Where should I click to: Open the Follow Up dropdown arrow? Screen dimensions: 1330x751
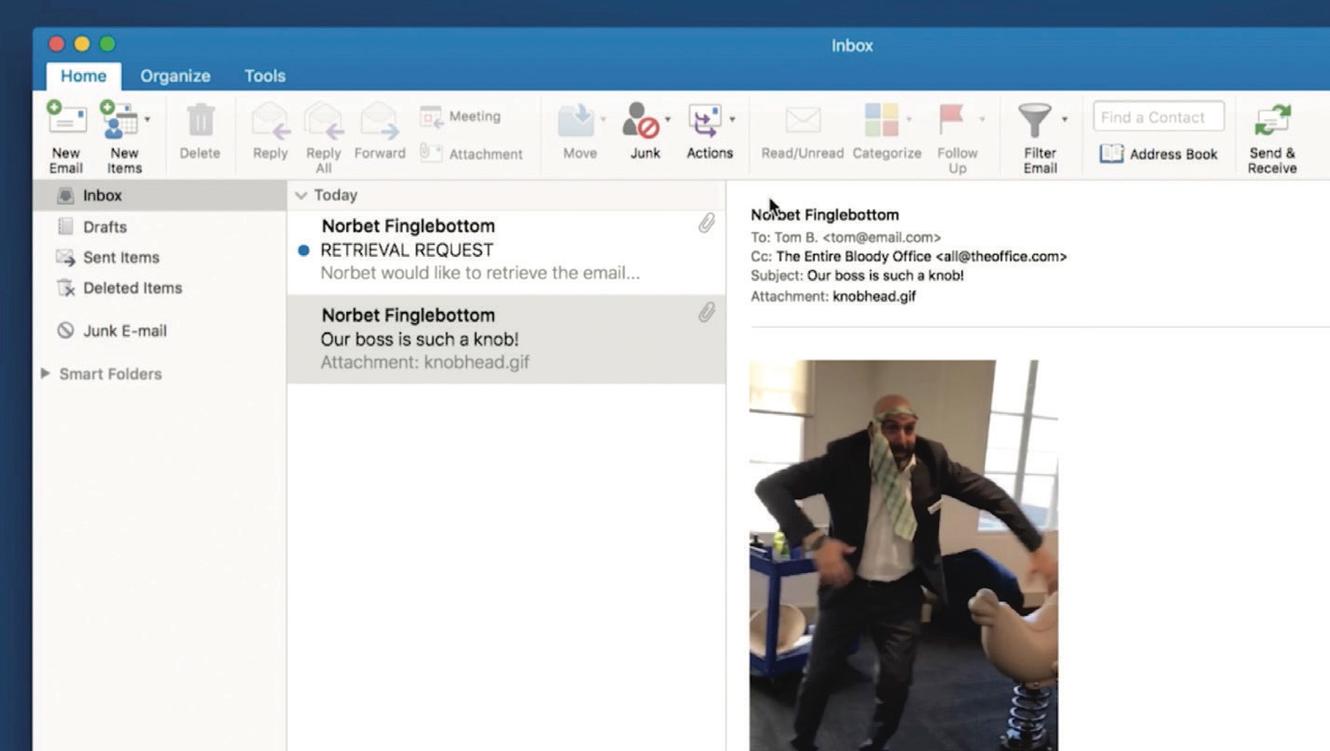[x=982, y=120]
